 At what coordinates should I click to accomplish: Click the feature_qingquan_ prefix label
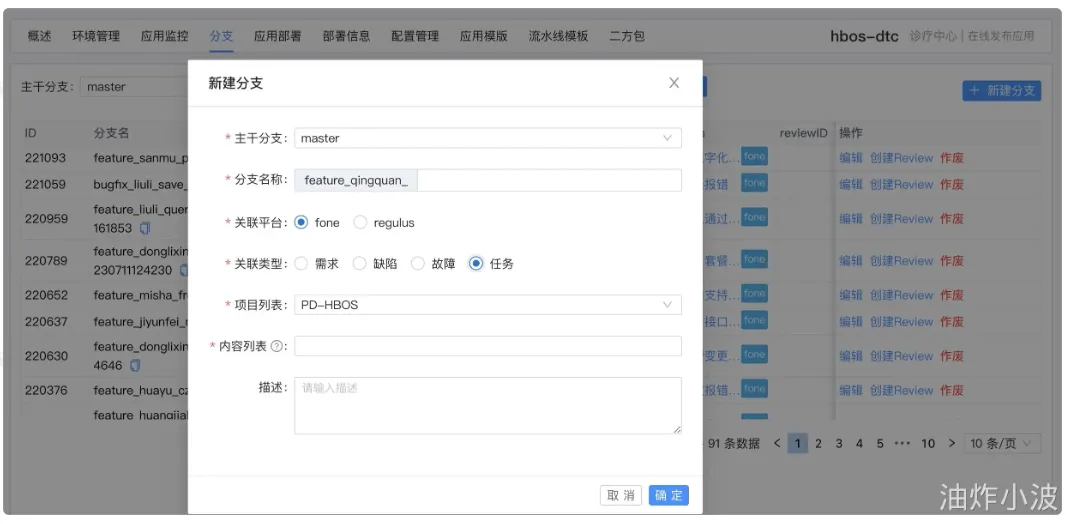[x=356, y=180]
